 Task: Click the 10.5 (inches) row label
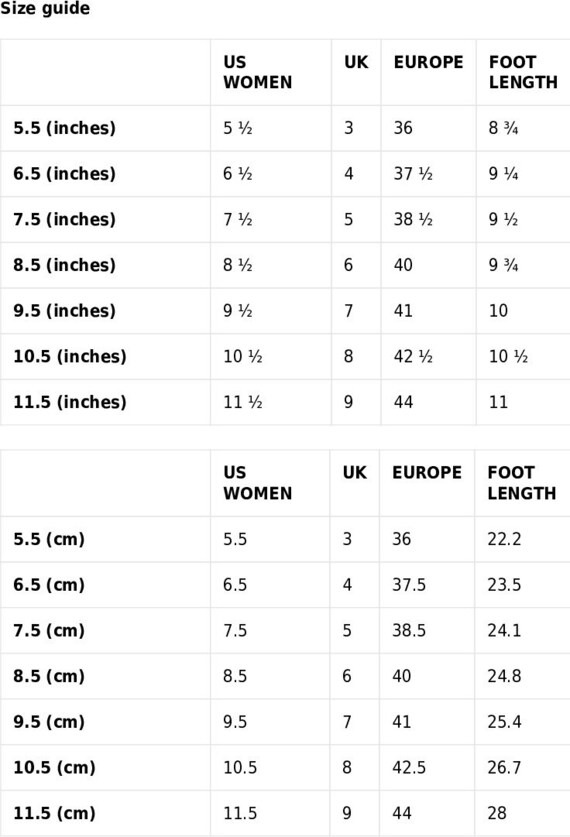[69, 357]
